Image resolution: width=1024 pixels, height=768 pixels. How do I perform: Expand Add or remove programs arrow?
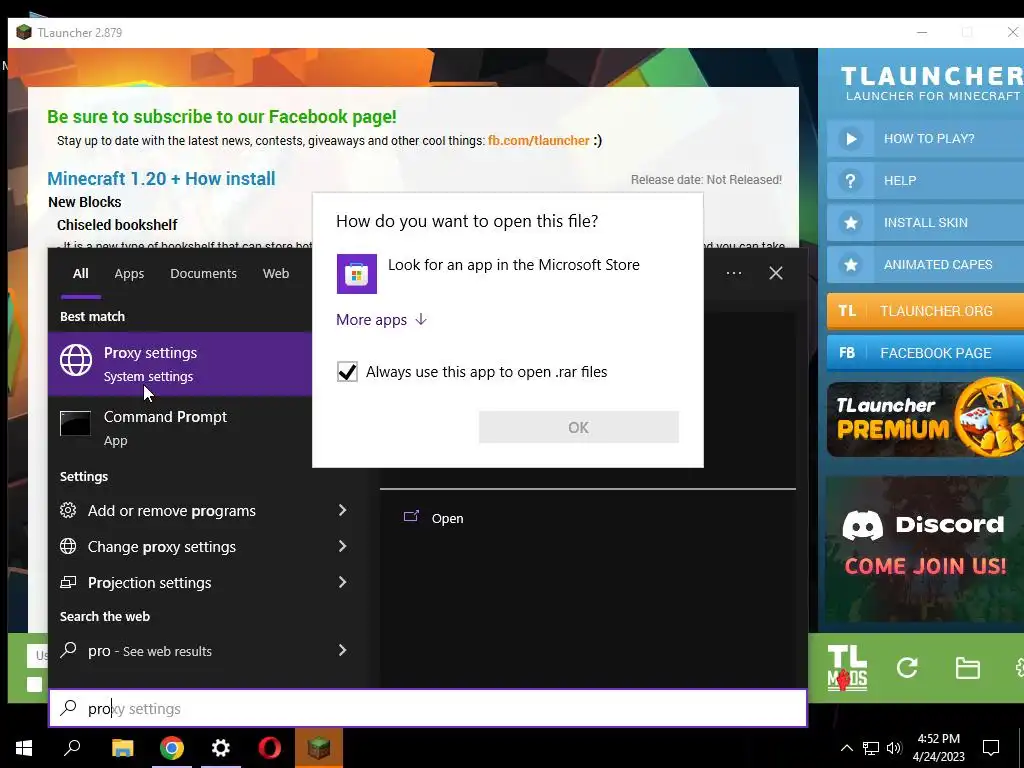pos(342,510)
